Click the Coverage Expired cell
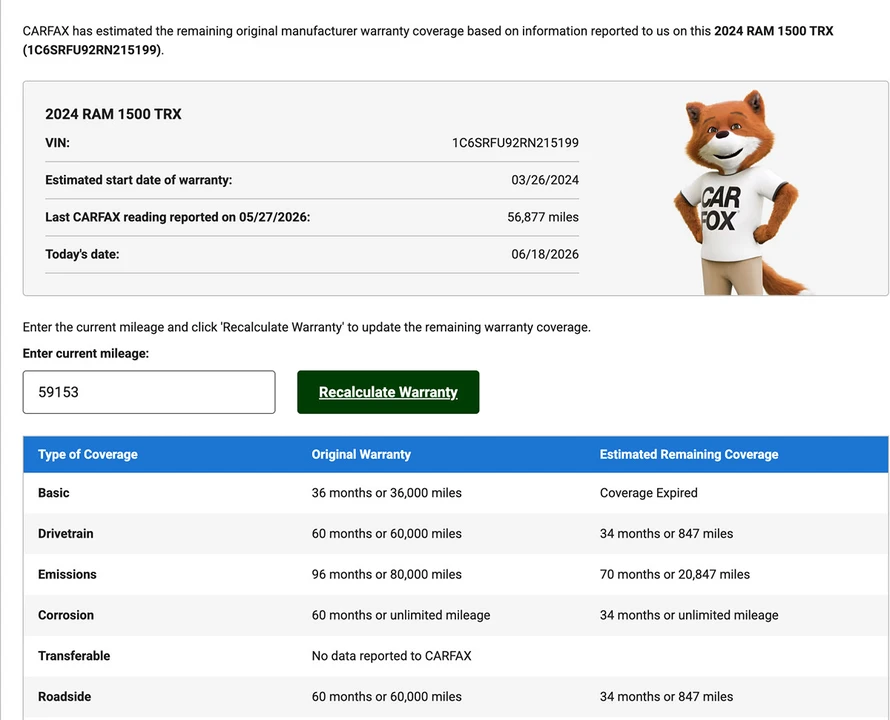The height and width of the screenshot is (720, 890). (649, 493)
